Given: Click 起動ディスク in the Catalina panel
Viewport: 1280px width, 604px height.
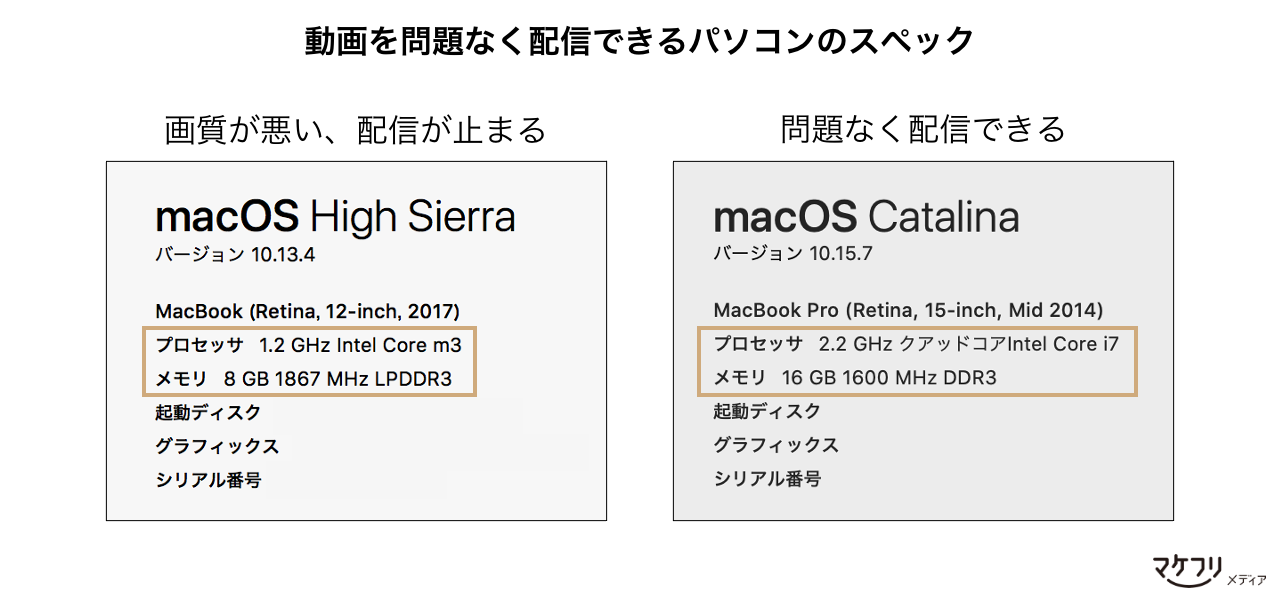Looking at the screenshot, I should (767, 411).
